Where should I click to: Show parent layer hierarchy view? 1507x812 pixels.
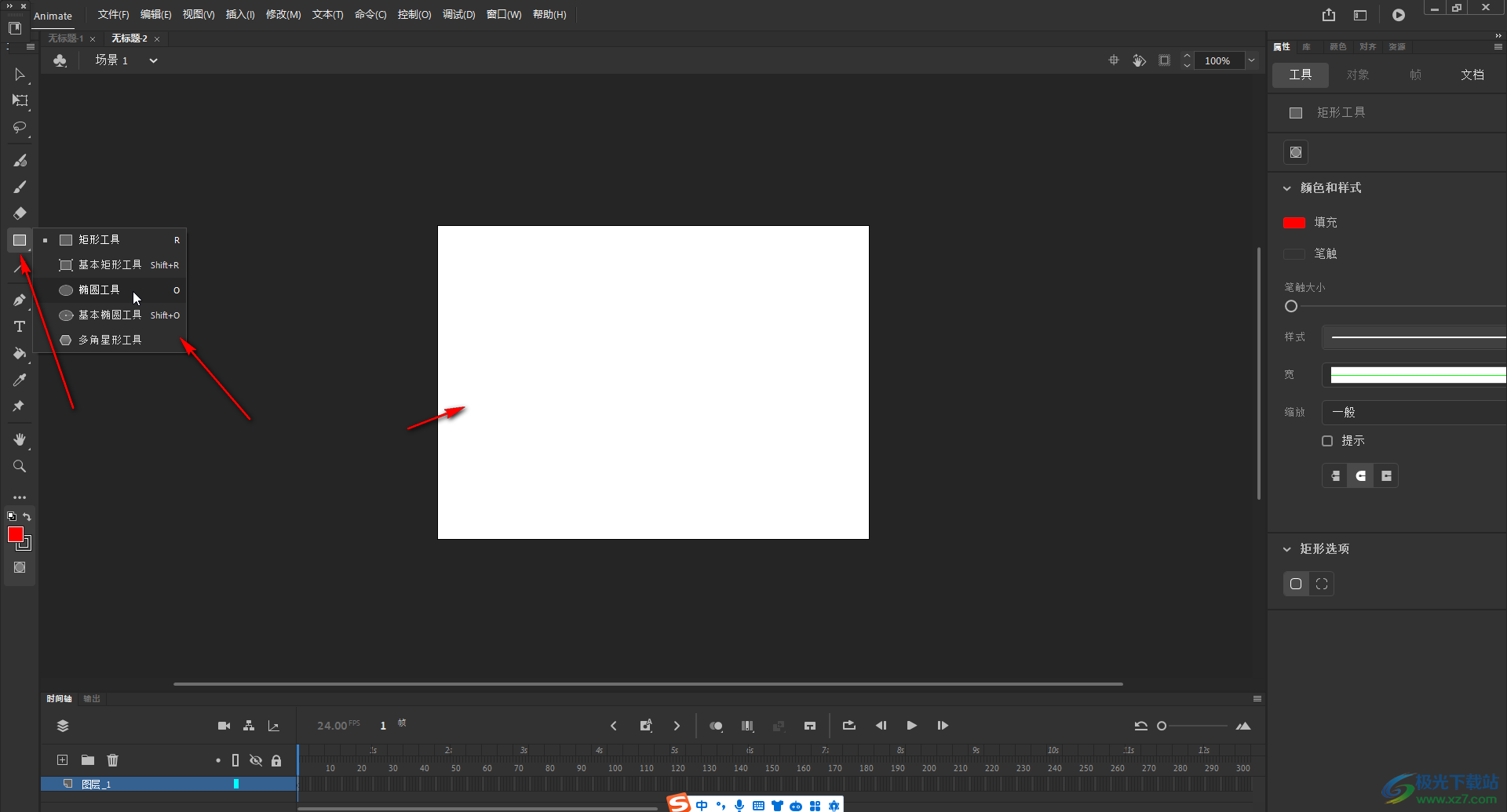coord(249,726)
